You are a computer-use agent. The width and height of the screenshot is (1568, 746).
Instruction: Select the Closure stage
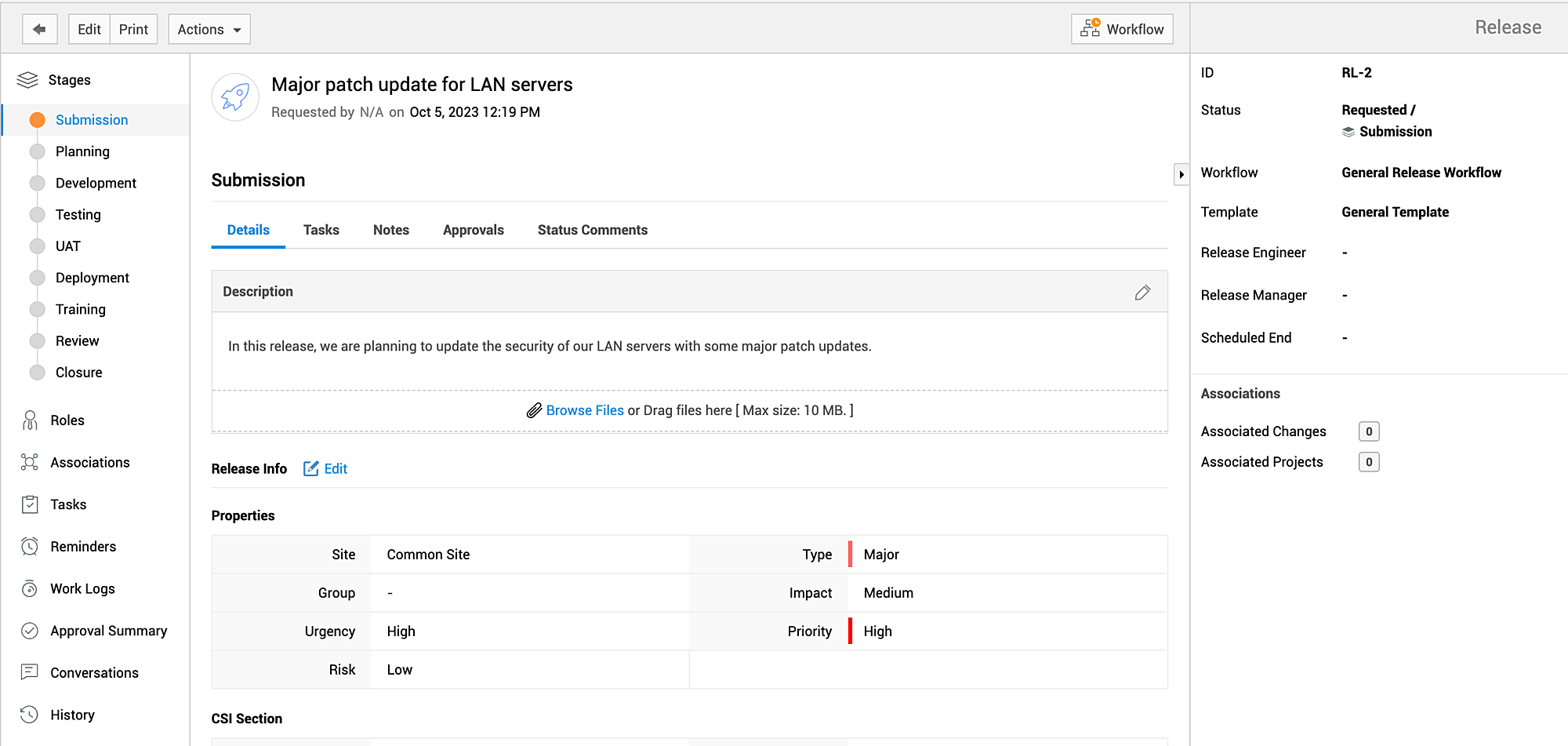[x=79, y=373]
